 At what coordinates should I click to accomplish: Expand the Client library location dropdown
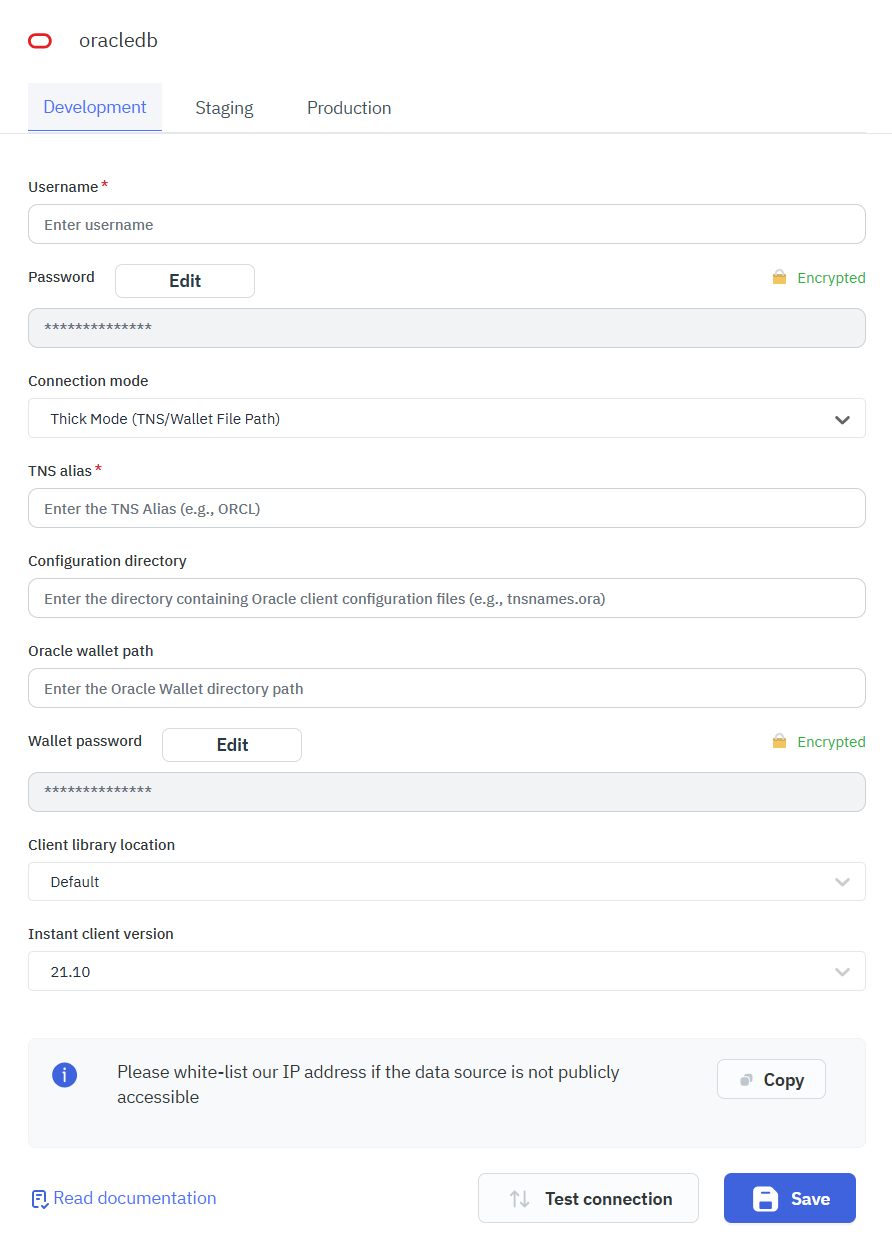point(447,882)
